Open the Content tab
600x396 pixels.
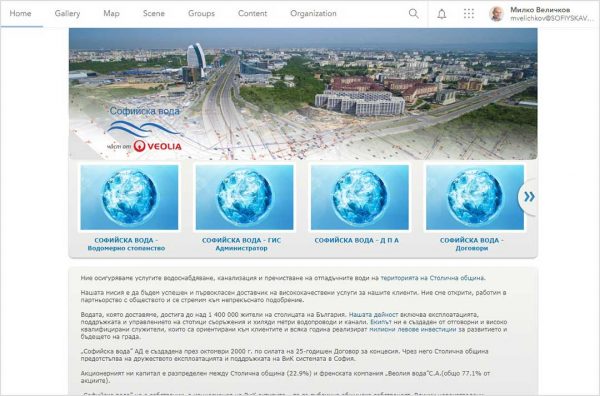(253, 13)
